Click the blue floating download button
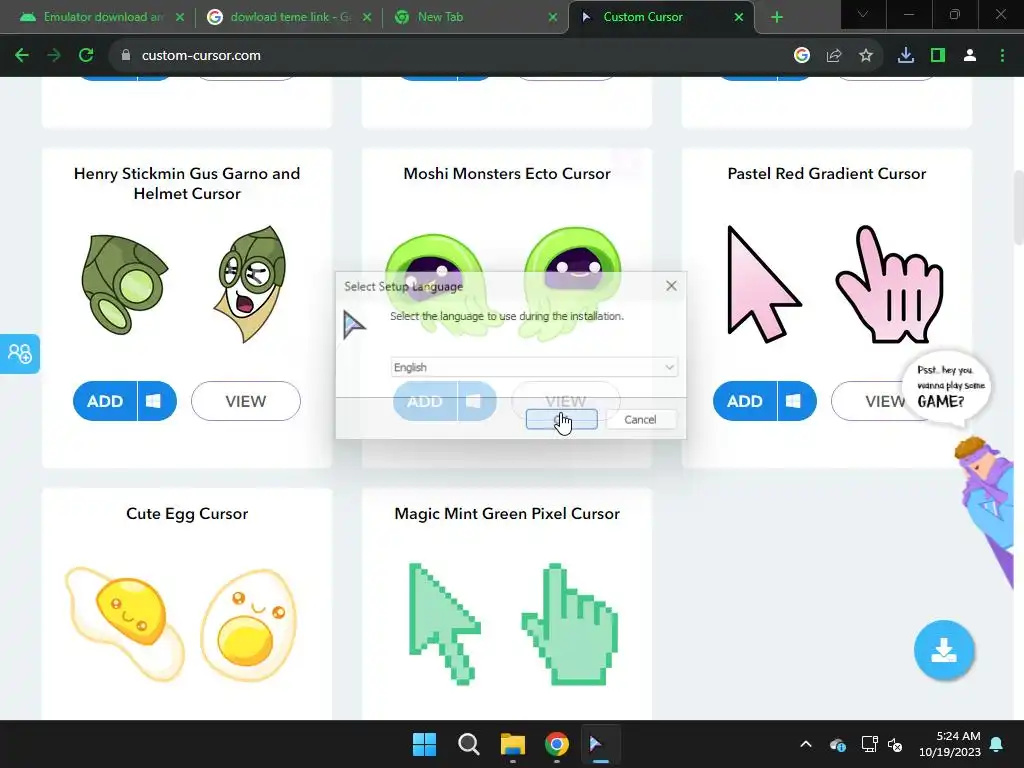The width and height of the screenshot is (1024, 768). point(944,650)
